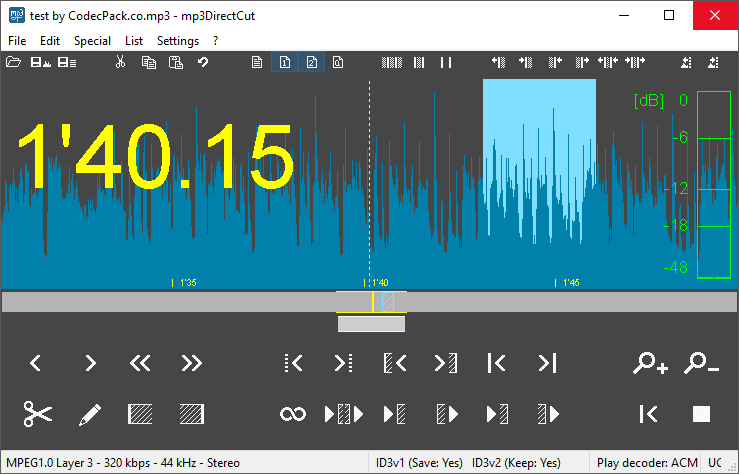Step forward with the single right chevron
This screenshot has width=739, height=474.
coord(90,363)
